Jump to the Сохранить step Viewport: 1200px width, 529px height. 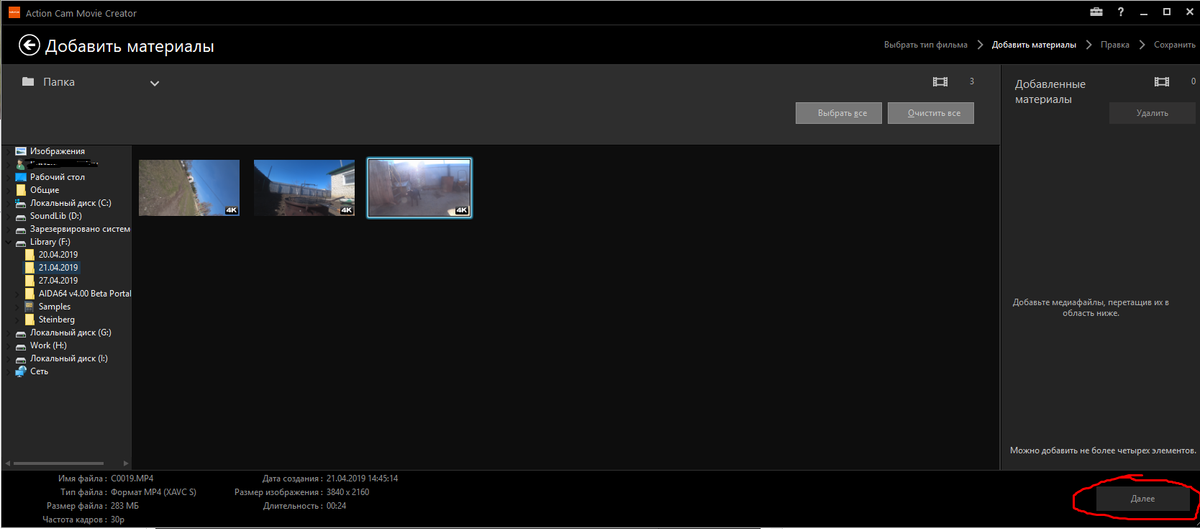tap(1173, 45)
